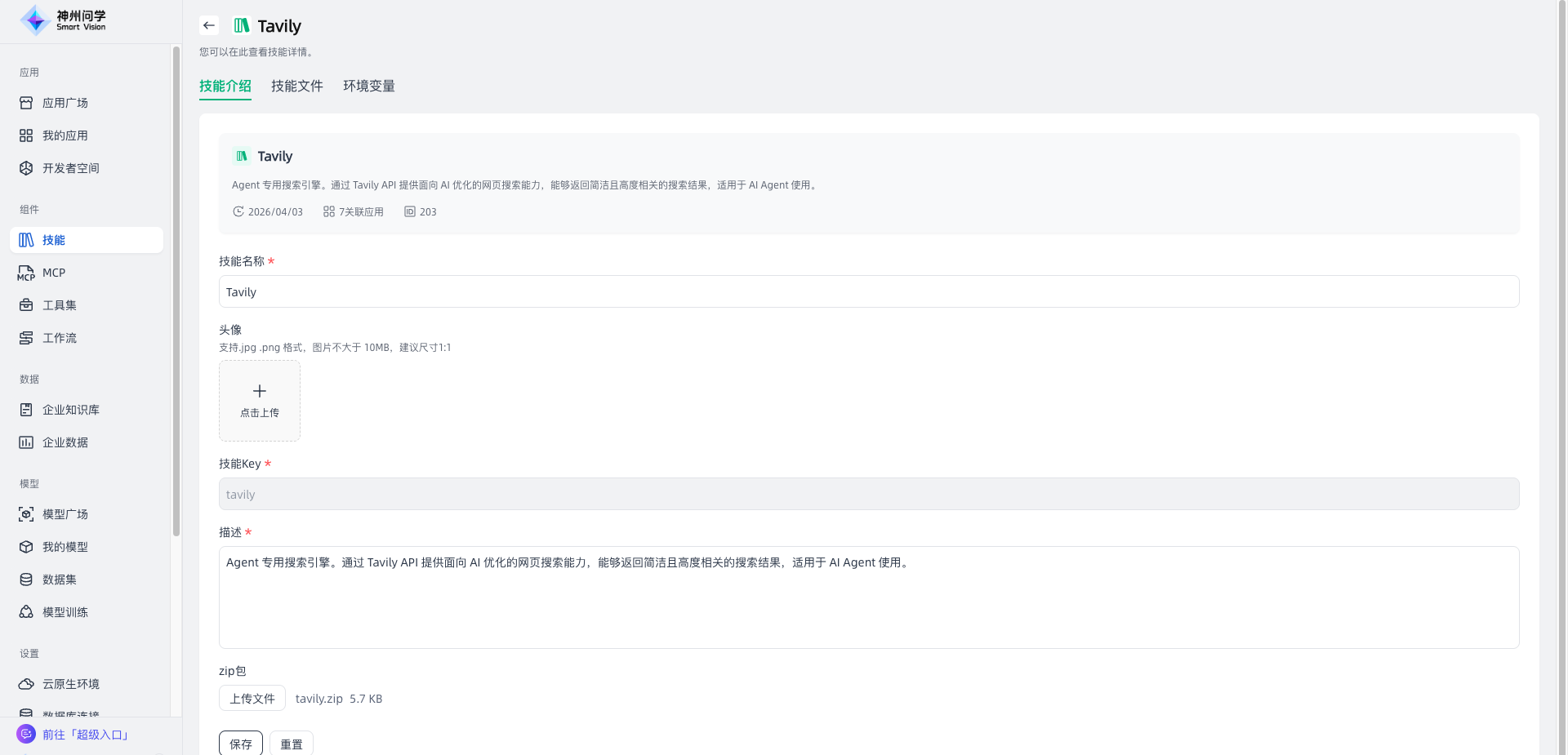This screenshot has height=755, width=1568.
Task: Follow the 前往「超级入口」 link
Action: [86, 735]
